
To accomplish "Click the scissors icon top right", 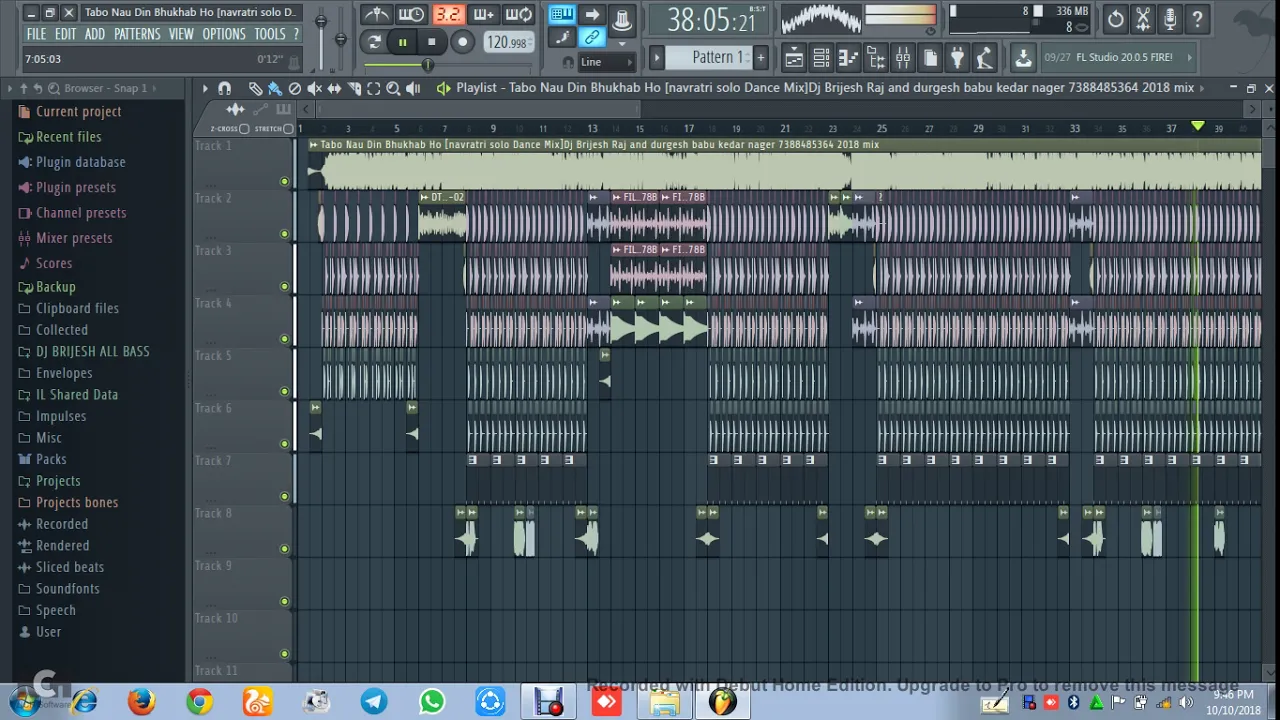I will (1143, 18).
